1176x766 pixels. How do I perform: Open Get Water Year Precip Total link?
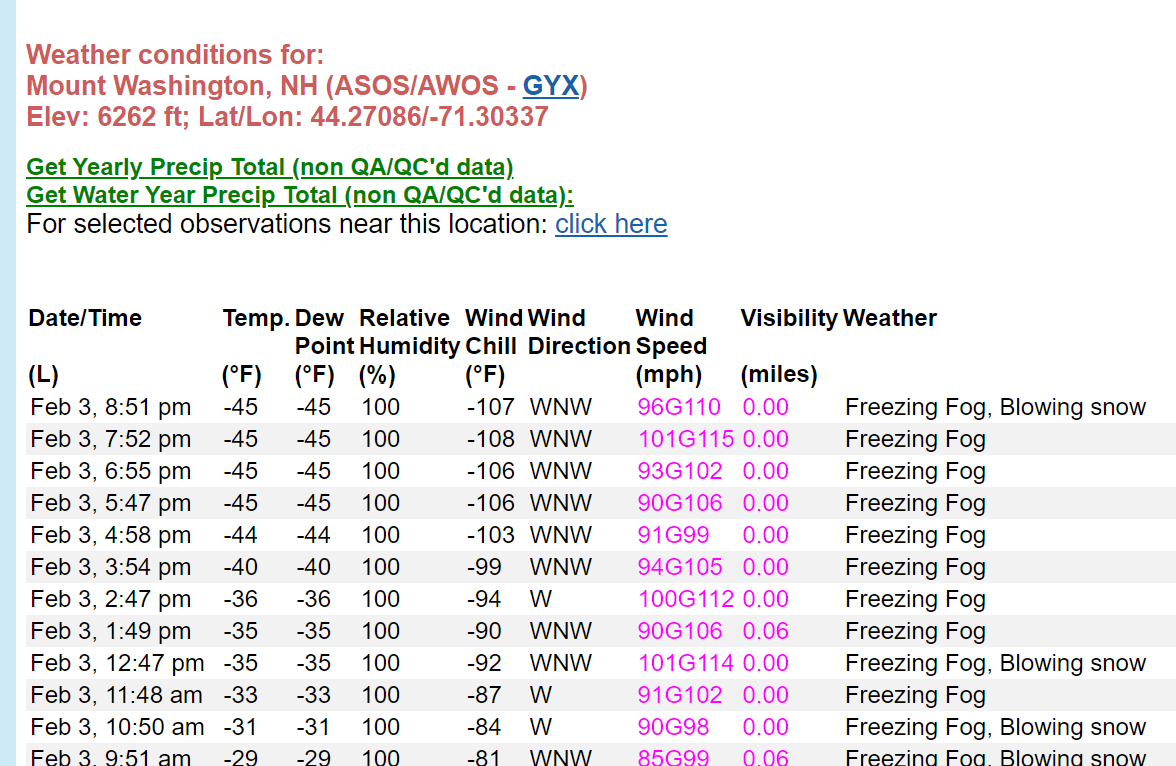pos(300,195)
